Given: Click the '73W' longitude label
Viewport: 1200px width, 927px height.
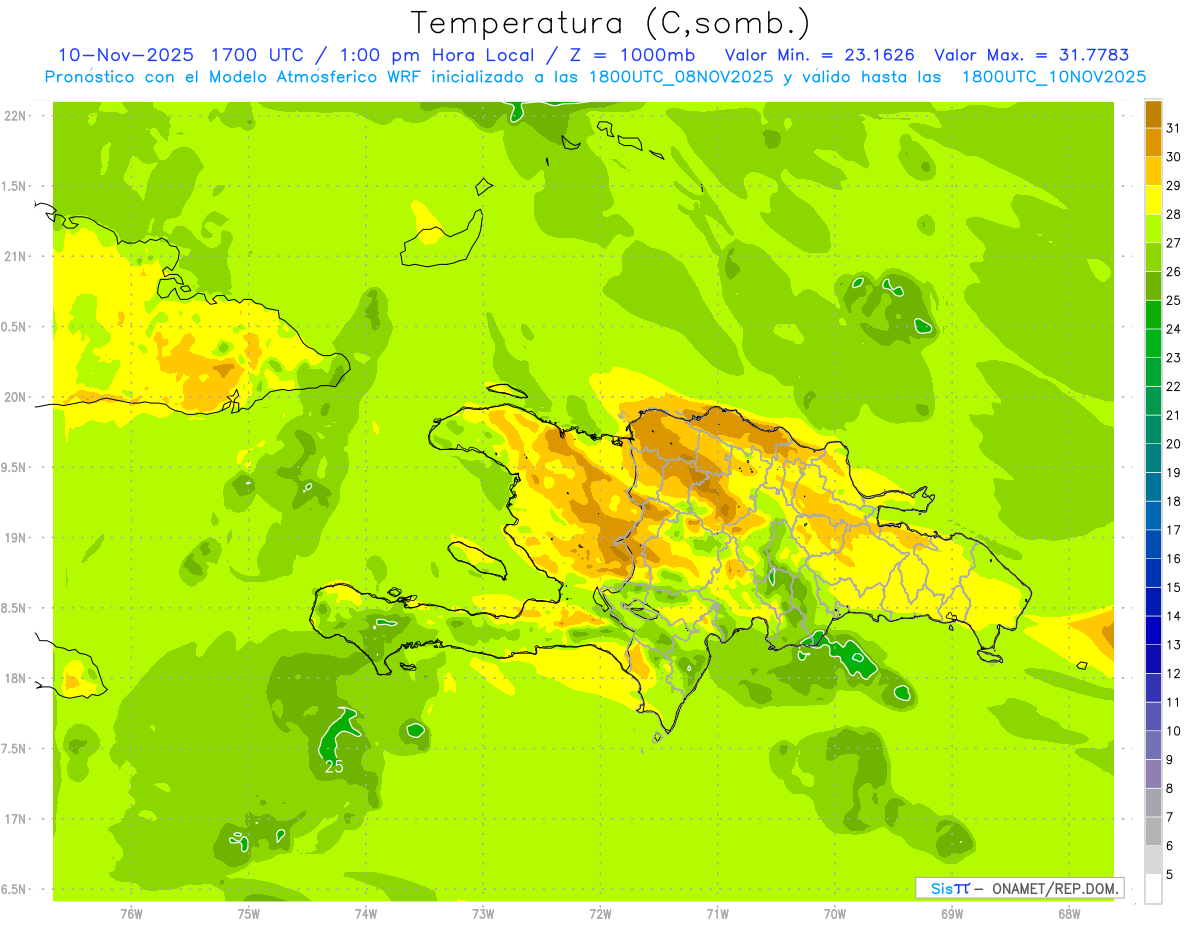Looking at the screenshot, I should (x=483, y=913).
